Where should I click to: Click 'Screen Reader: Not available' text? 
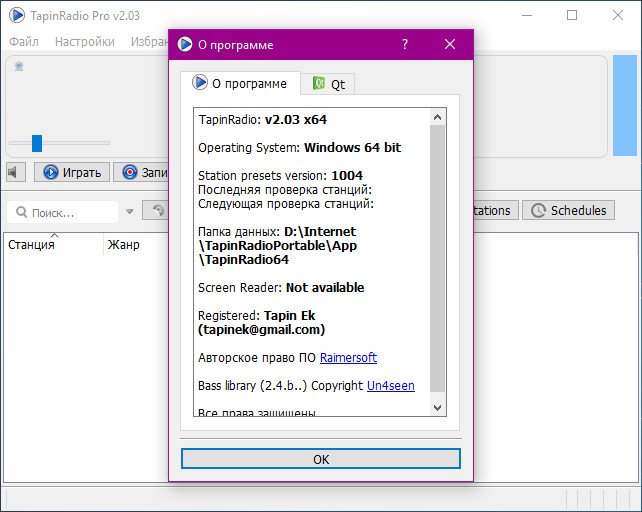281,288
